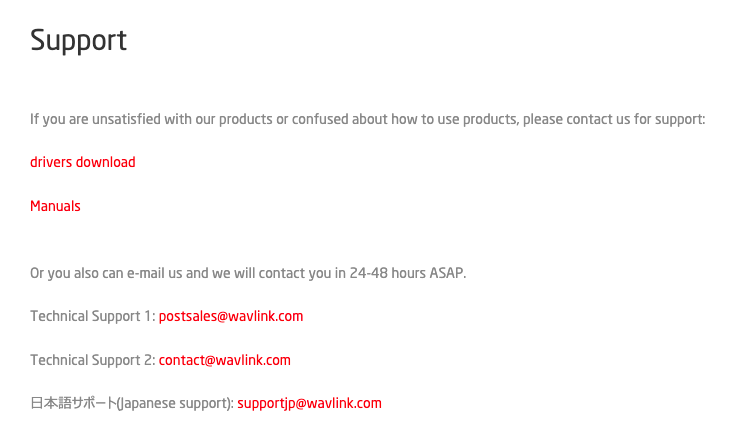Screen dimensions: 744x448
Task: Select the contact@wavlink.com email link
Action: (x=224, y=360)
